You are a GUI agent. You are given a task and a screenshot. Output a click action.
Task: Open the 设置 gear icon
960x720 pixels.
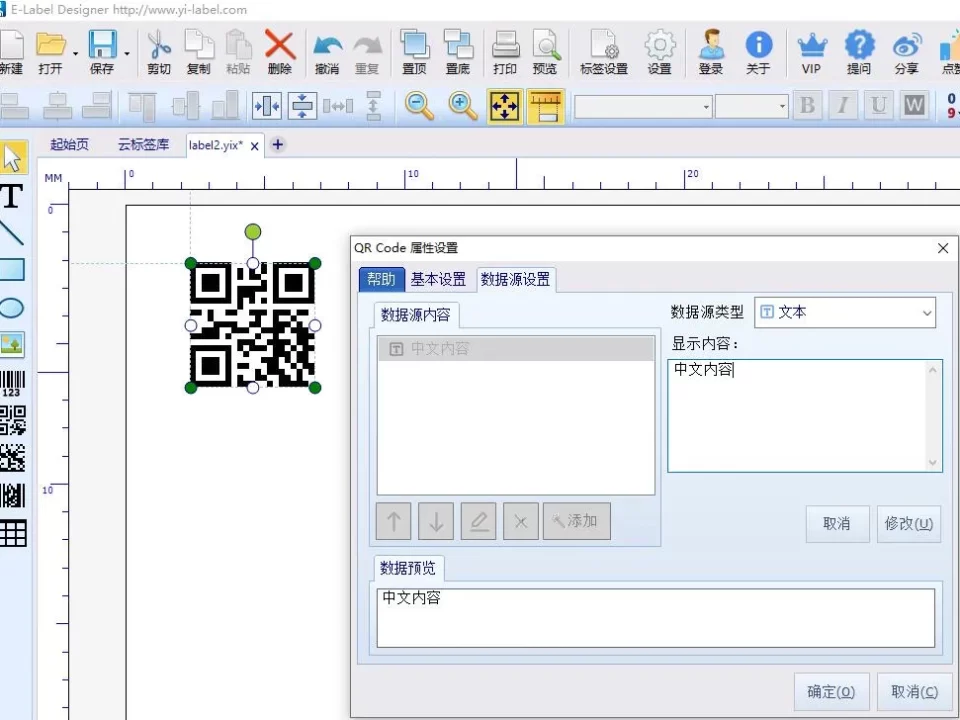click(x=659, y=51)
